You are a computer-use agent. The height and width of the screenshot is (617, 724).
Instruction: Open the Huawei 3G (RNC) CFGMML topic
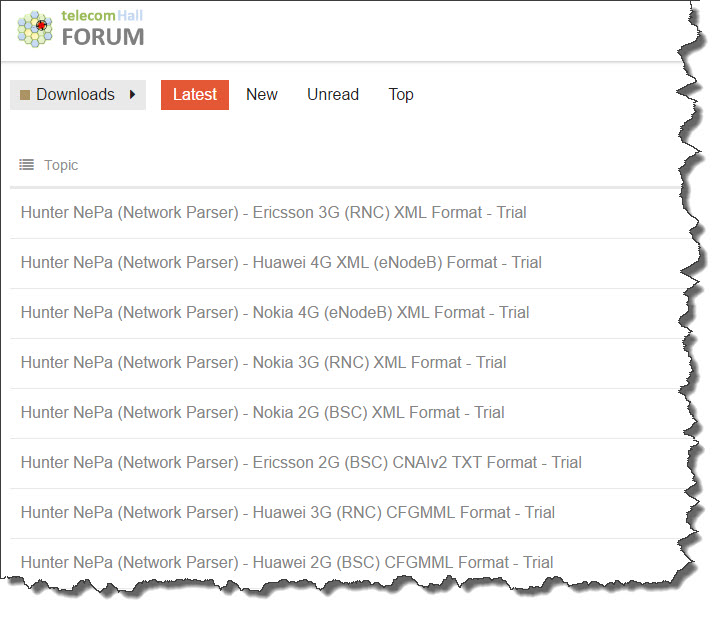tap(288, 513)
